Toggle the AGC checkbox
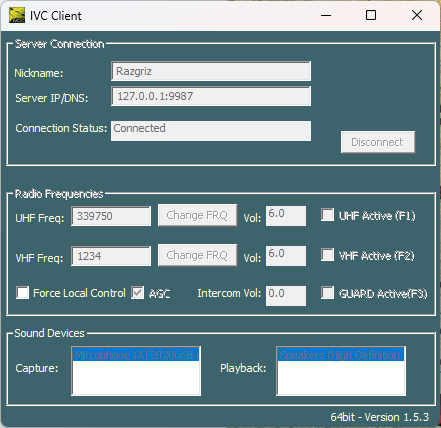The width and height of the screenshot is (441, 428). tap(137, 293)
